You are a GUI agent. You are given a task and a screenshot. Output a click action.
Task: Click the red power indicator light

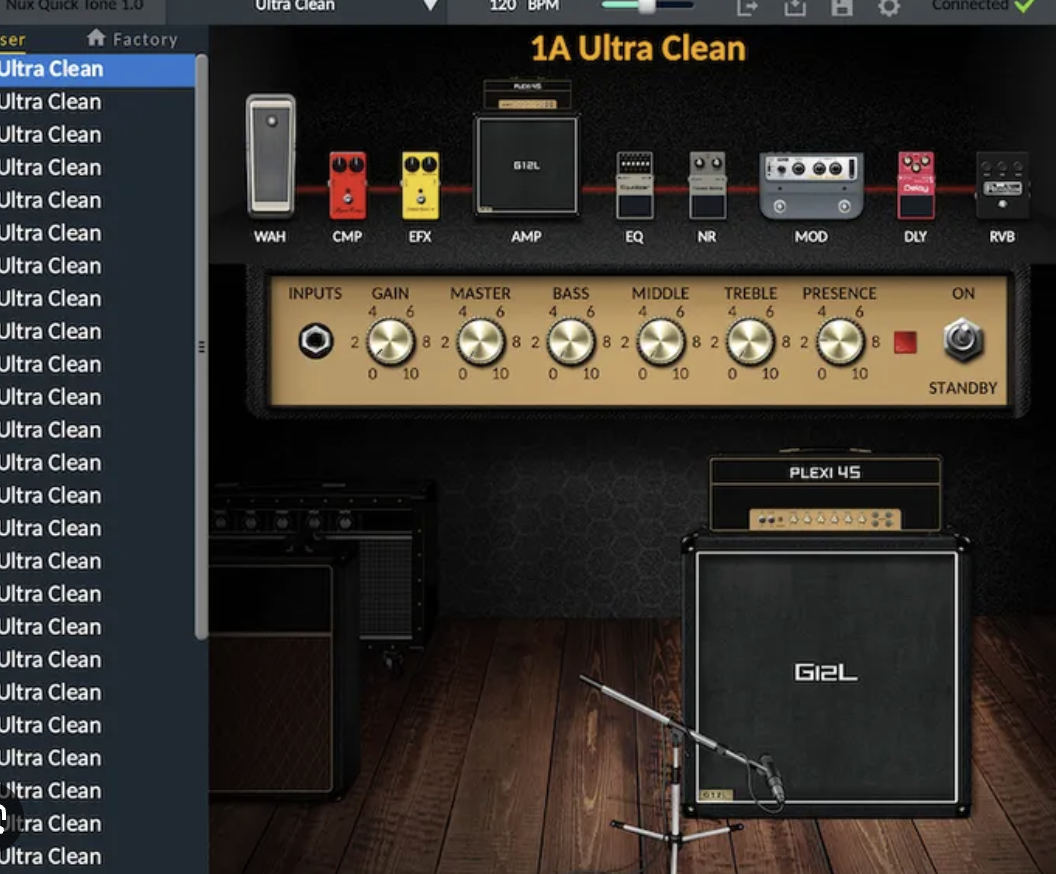(x=905, y=342)
